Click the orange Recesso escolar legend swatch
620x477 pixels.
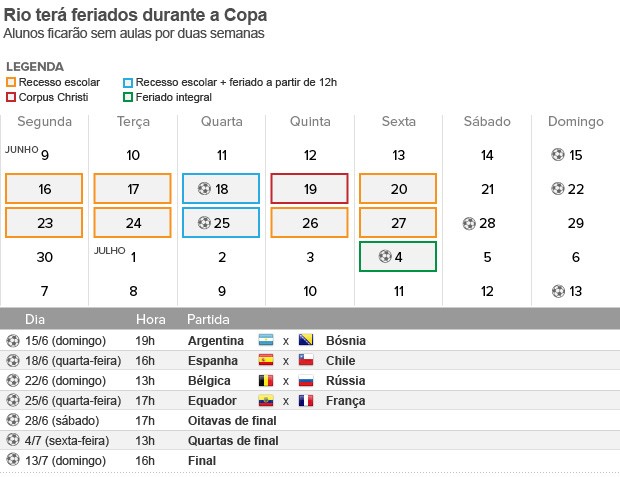tap(11, 82)
